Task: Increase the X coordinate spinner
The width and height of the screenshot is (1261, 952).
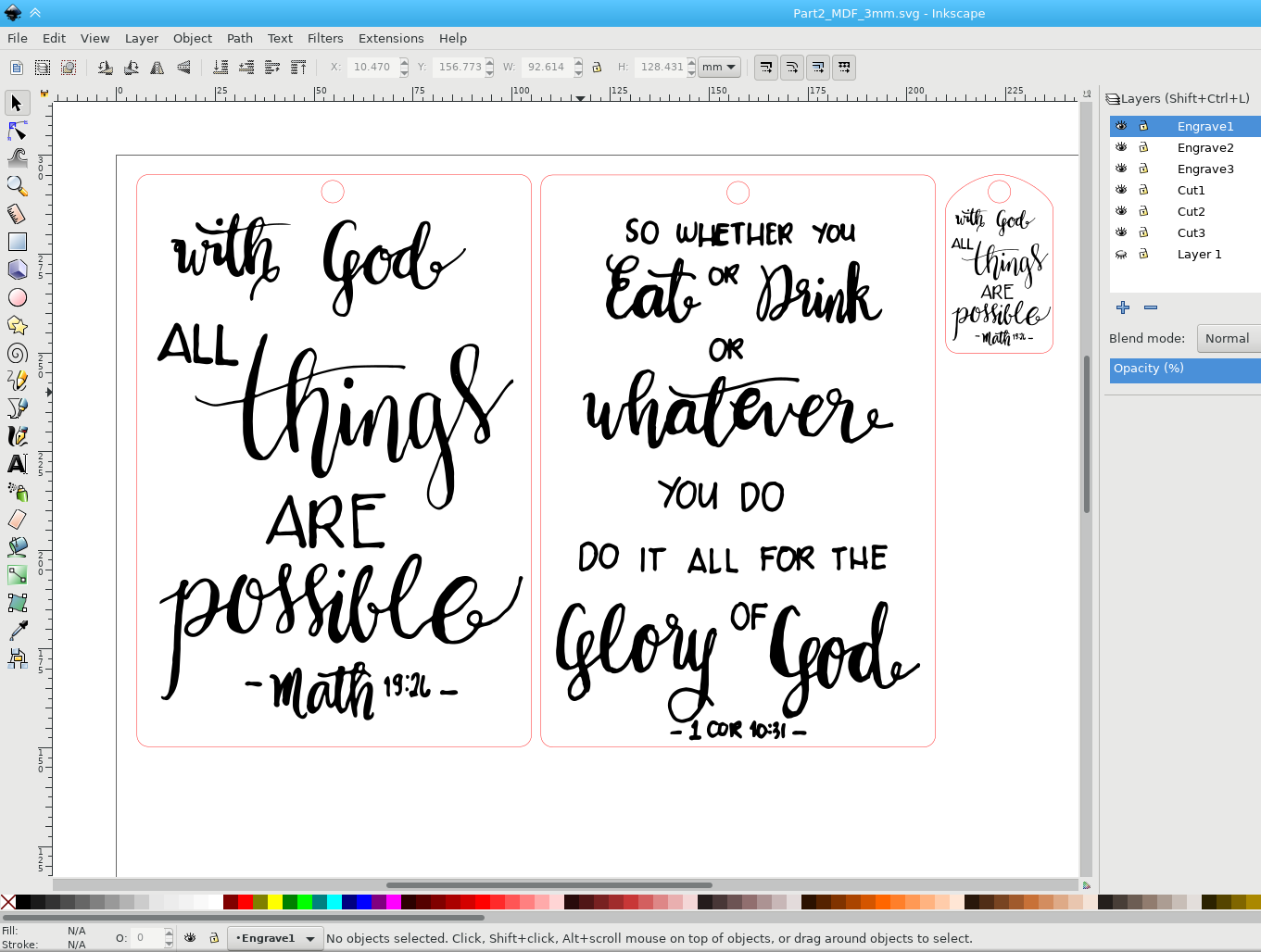Action: click(x=404, y=62)
